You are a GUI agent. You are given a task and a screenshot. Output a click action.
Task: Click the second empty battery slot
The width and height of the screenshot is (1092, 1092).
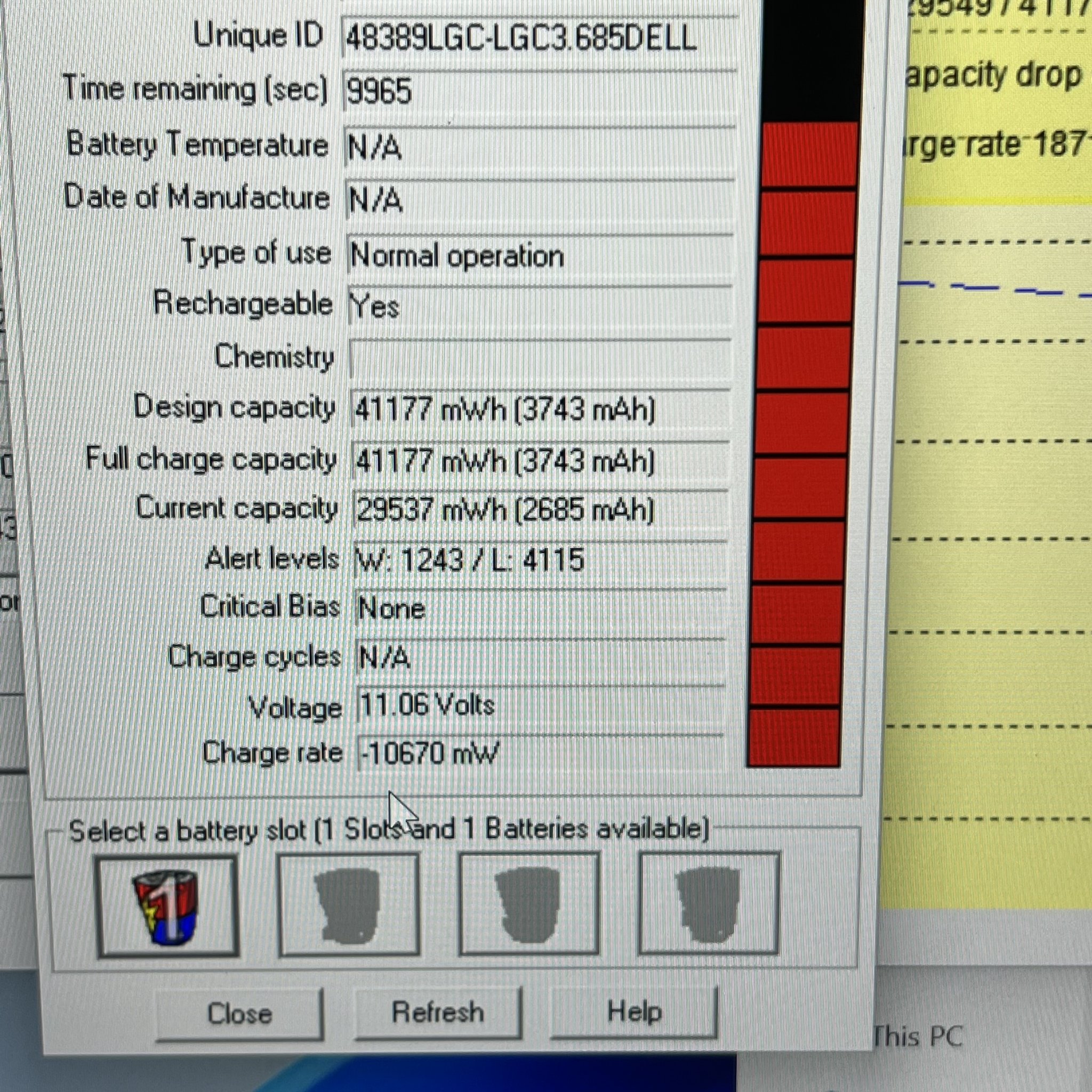(349, 905)
